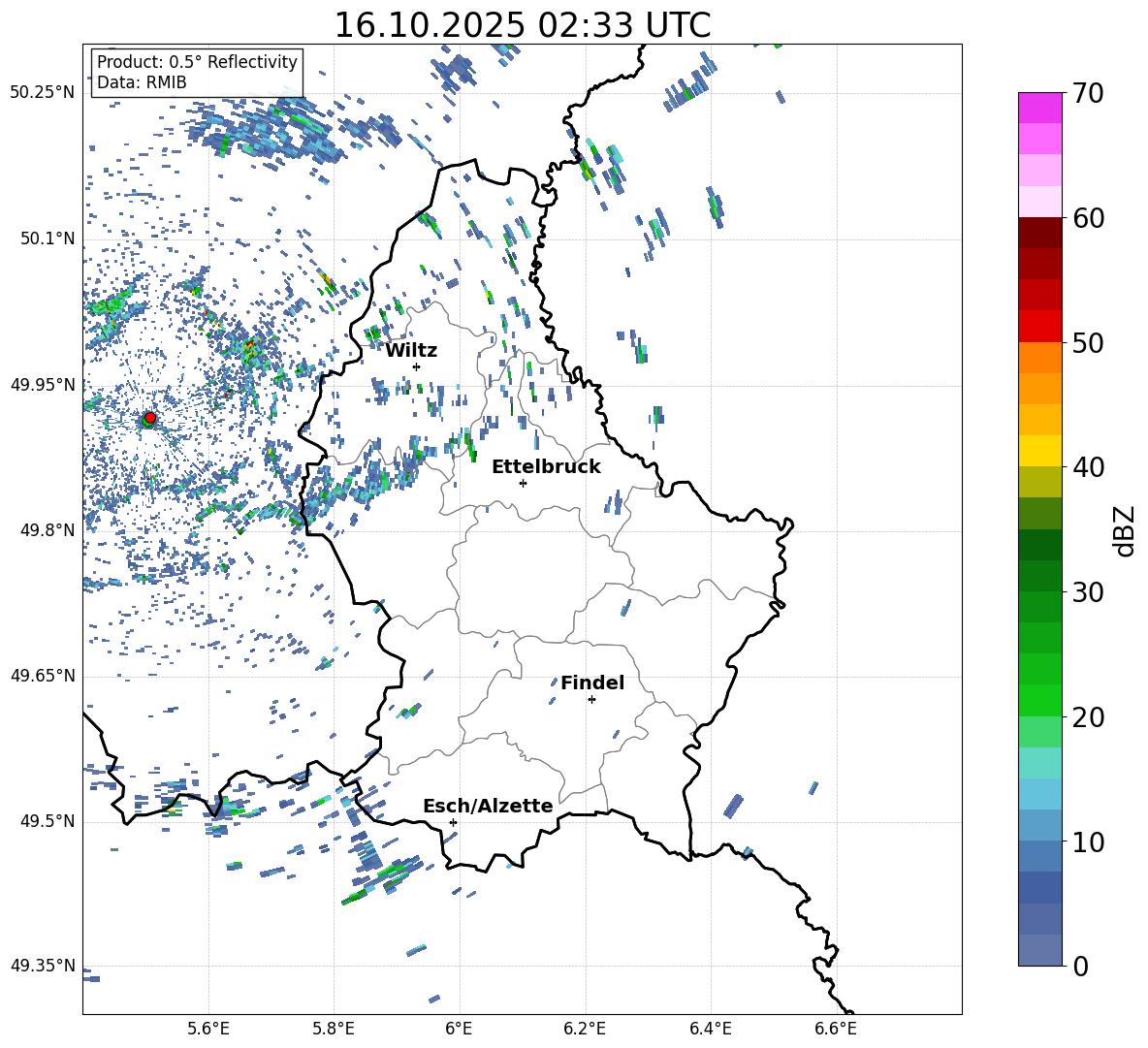Click the Product 0.5° Reflectivity info box
The image size is (1148, 1048).
[197, 73]
